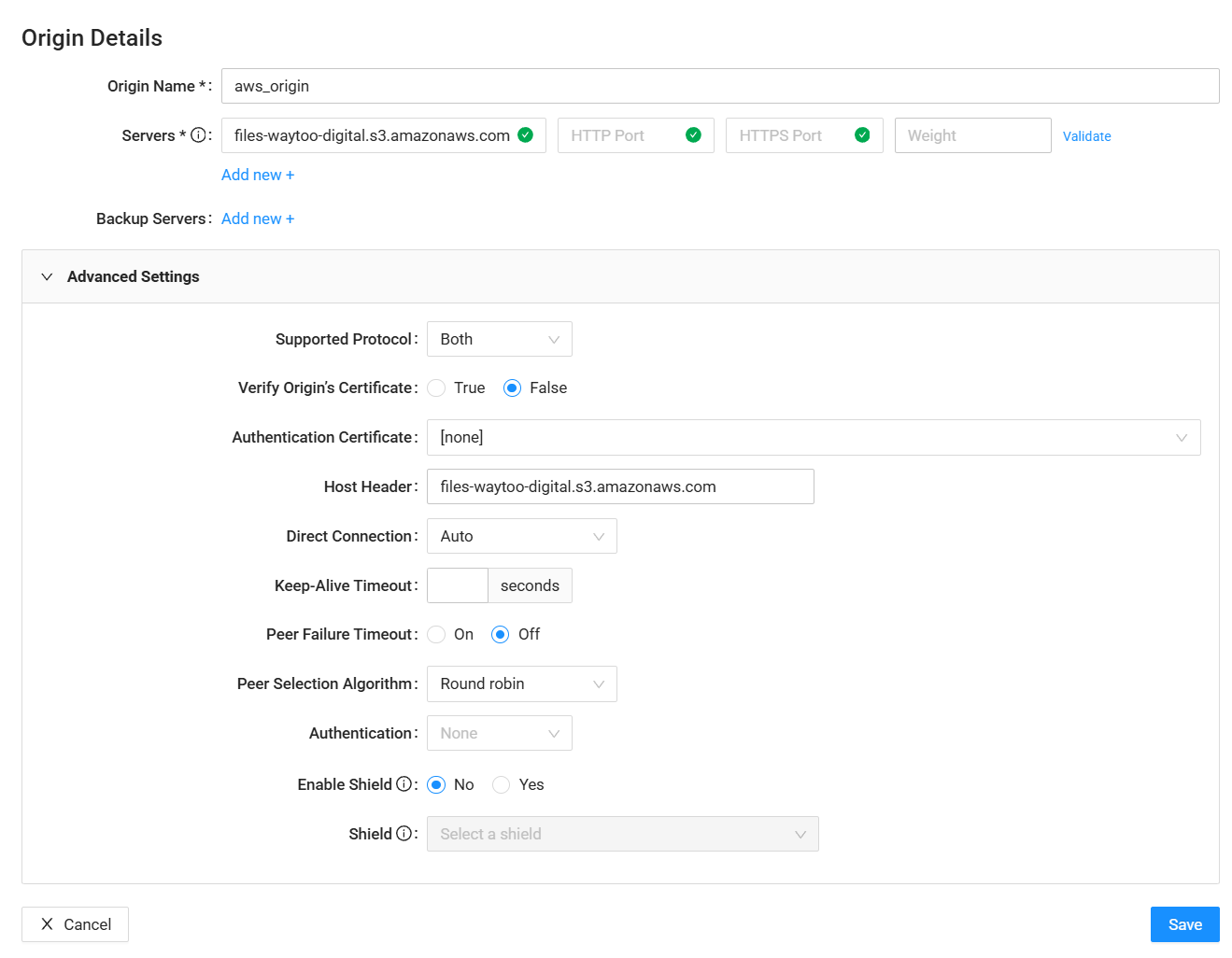Click the Validate link

(1086, 136)
